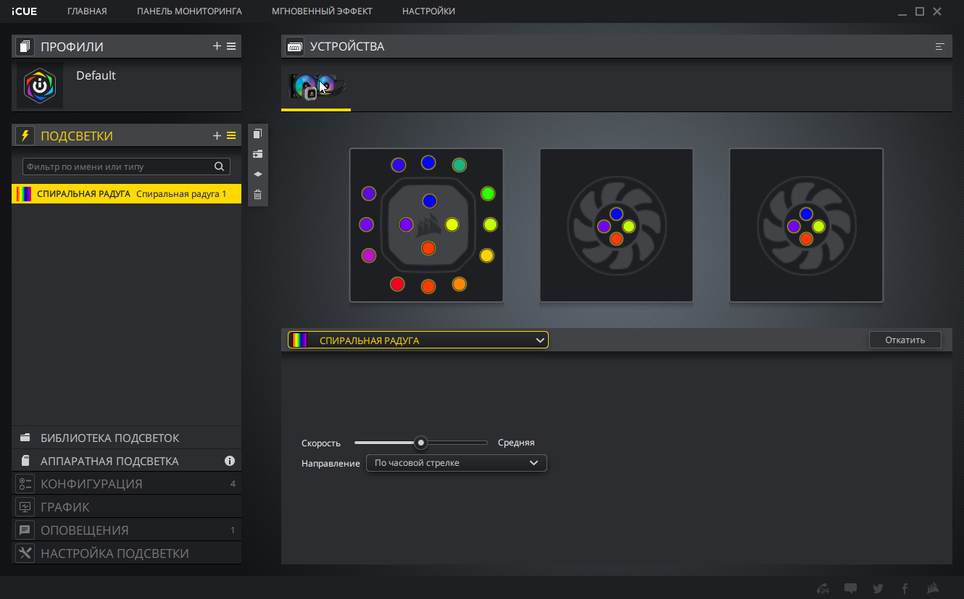Click the Corsair sails logo in the footer
The height and width of the screenshot is (599, 964).
point(933,589)
